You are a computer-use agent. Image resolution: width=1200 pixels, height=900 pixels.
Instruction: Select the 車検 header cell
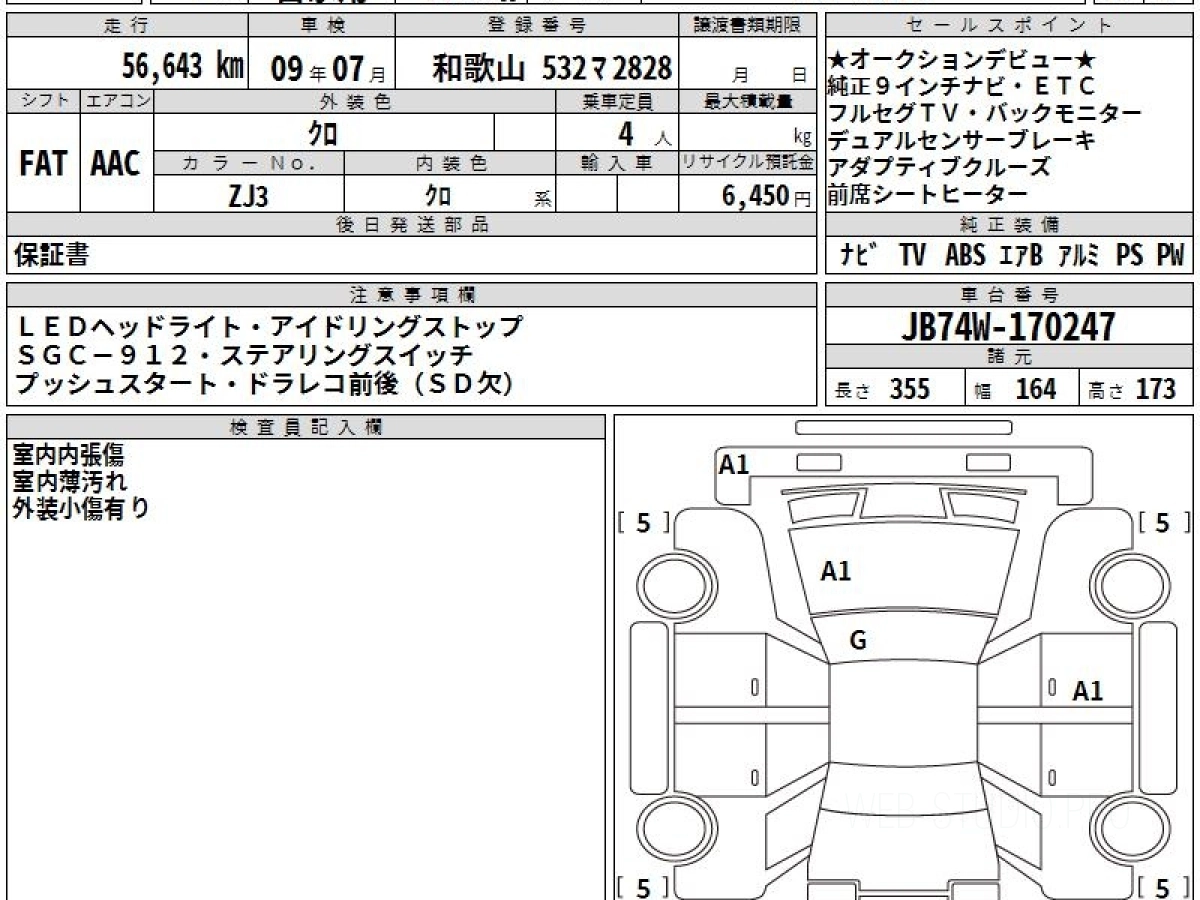click(321, 26)
